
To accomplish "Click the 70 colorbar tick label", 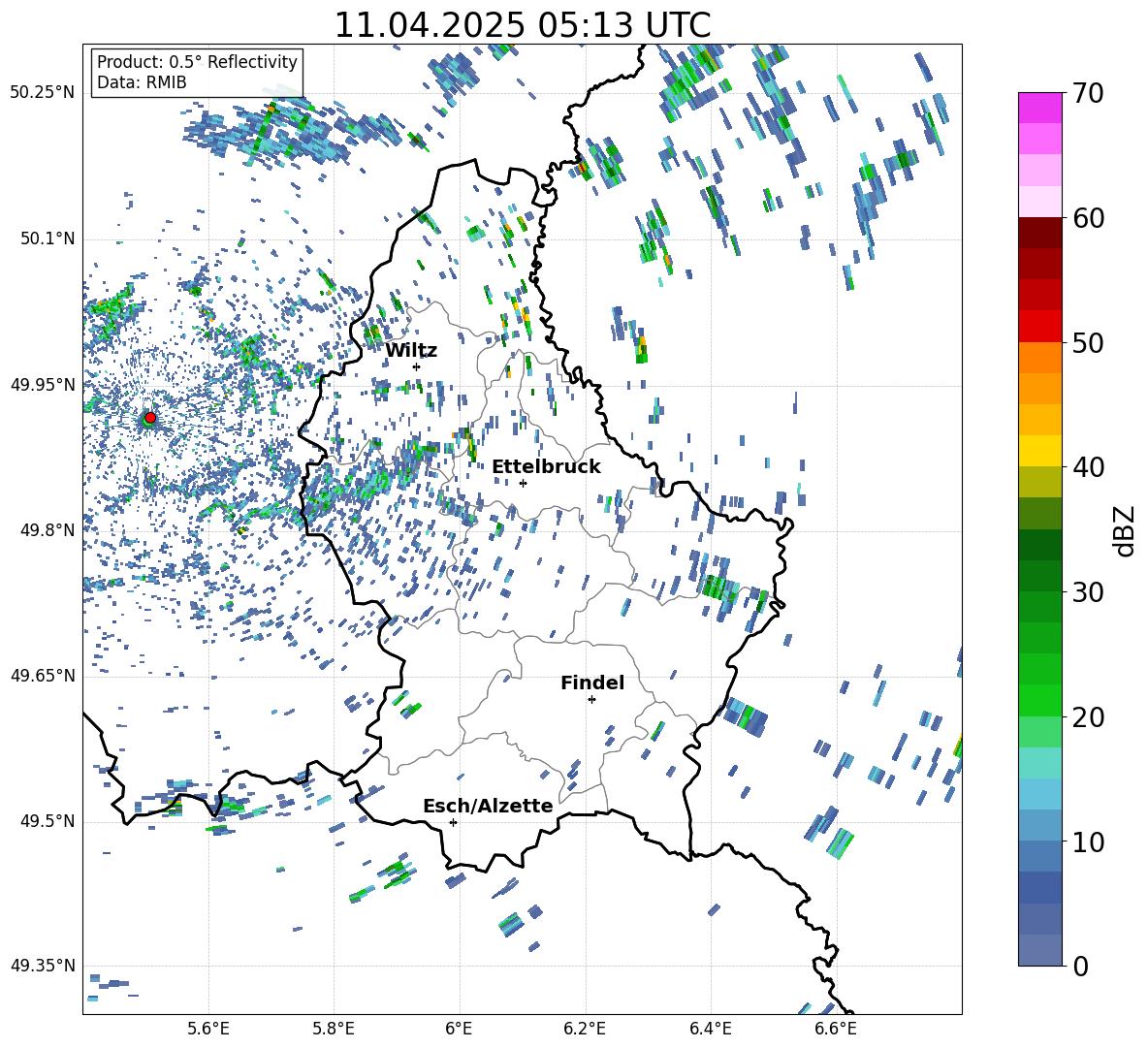I will [x=1088, y=93].
